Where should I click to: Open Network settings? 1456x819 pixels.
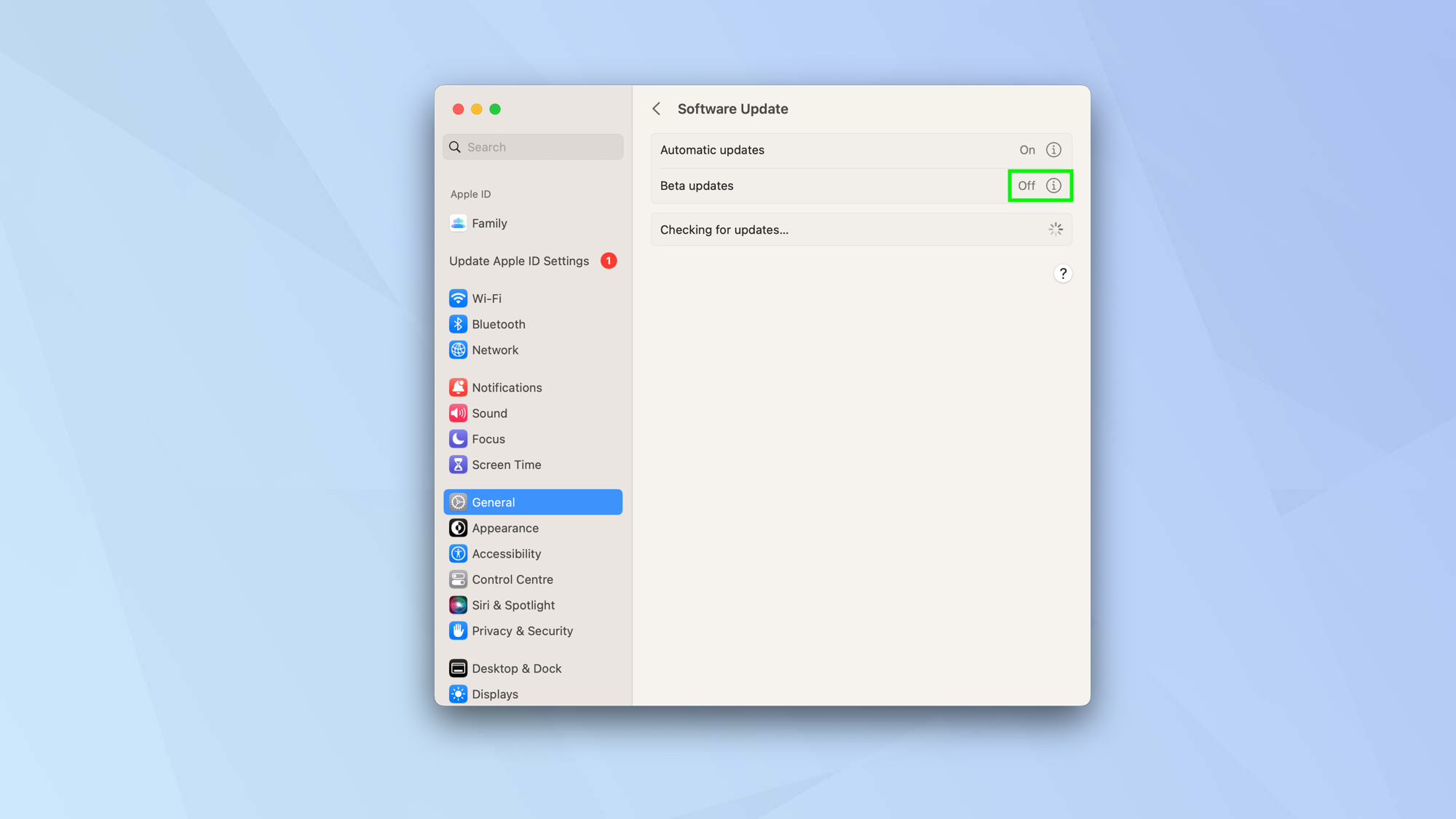click(494, 349)
